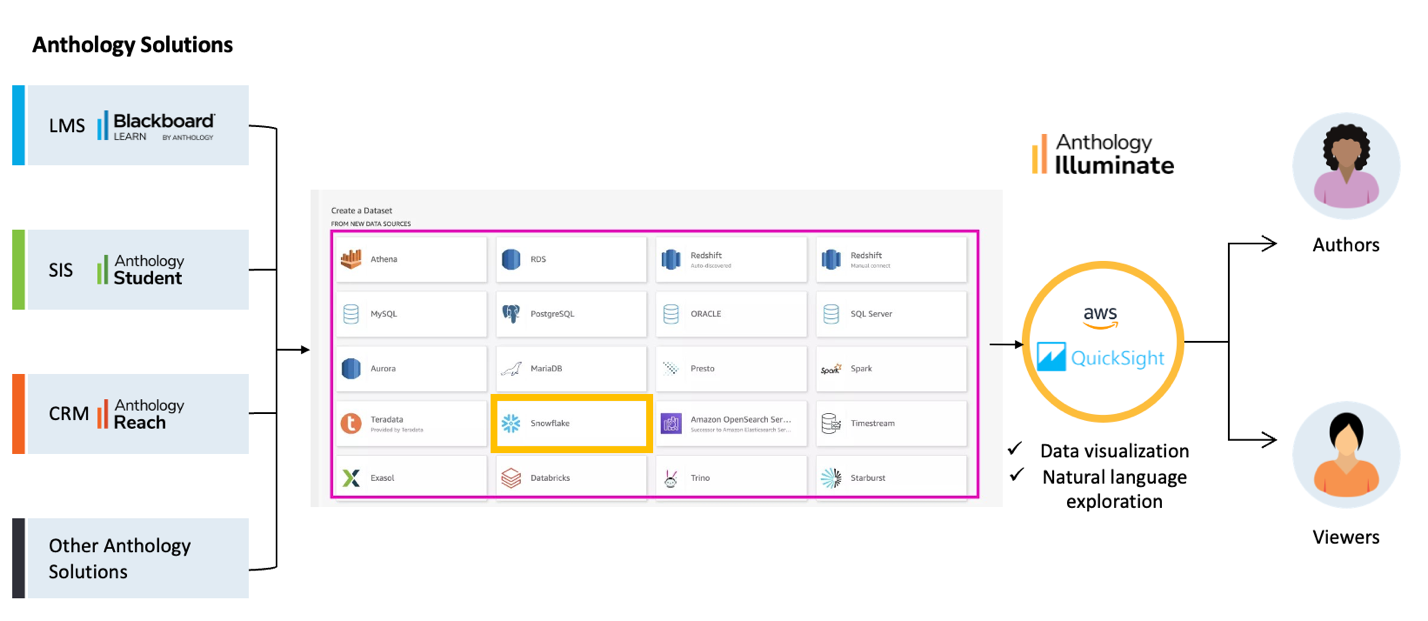Click 'Successor to Amazon Elasticsearch' subtitle
This screenshot has width=1428, height=621.
tap(741, 430)
